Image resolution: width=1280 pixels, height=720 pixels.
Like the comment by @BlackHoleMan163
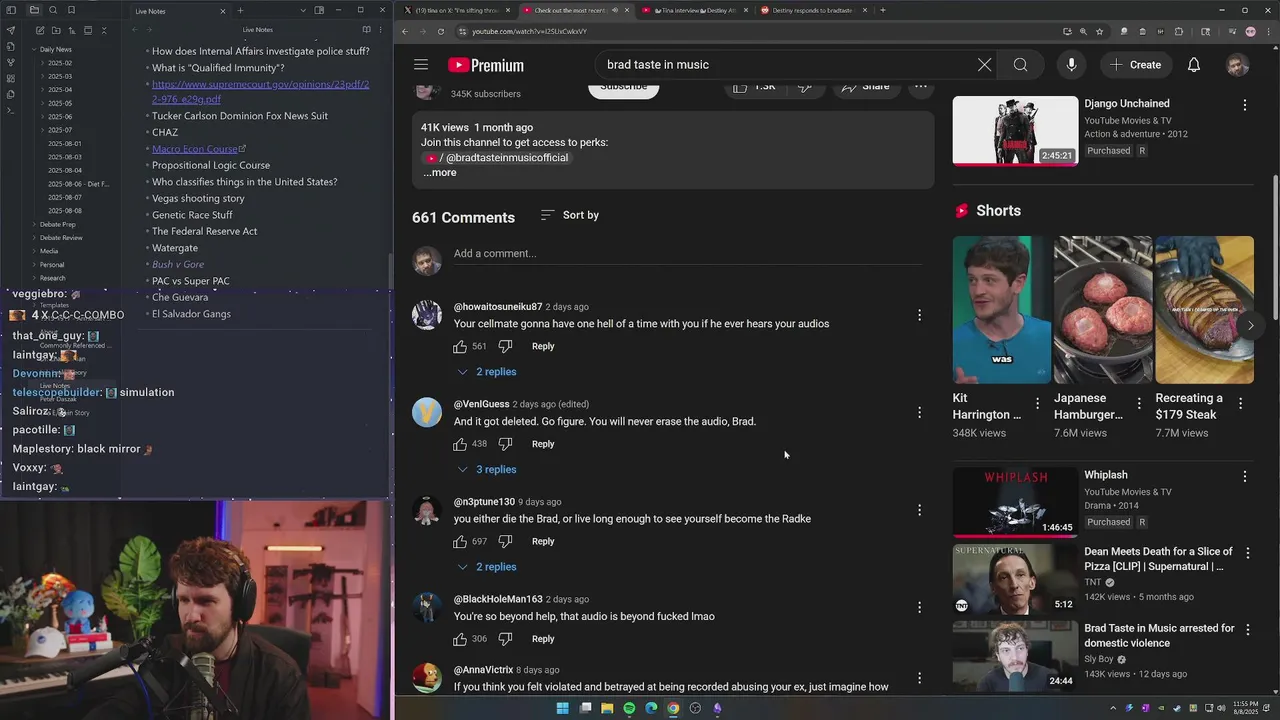click(x=460, y=639)
